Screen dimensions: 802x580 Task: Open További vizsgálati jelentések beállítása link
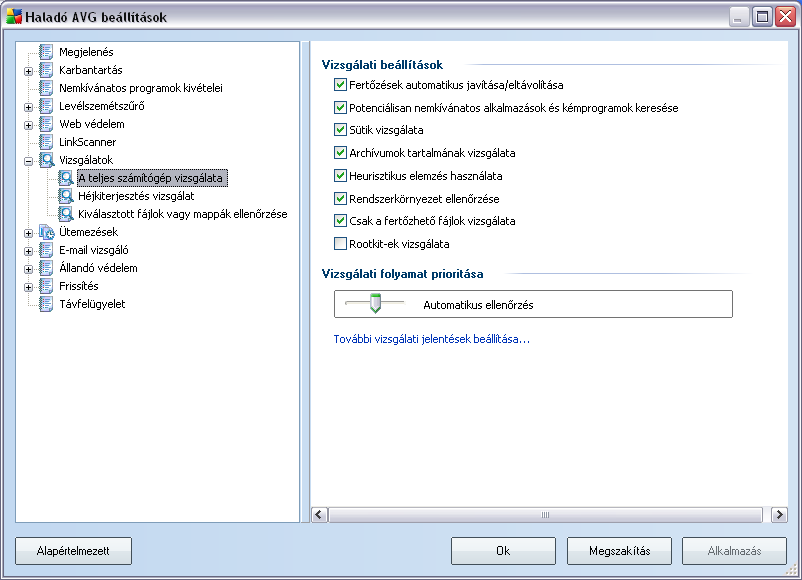coord(432,339)
